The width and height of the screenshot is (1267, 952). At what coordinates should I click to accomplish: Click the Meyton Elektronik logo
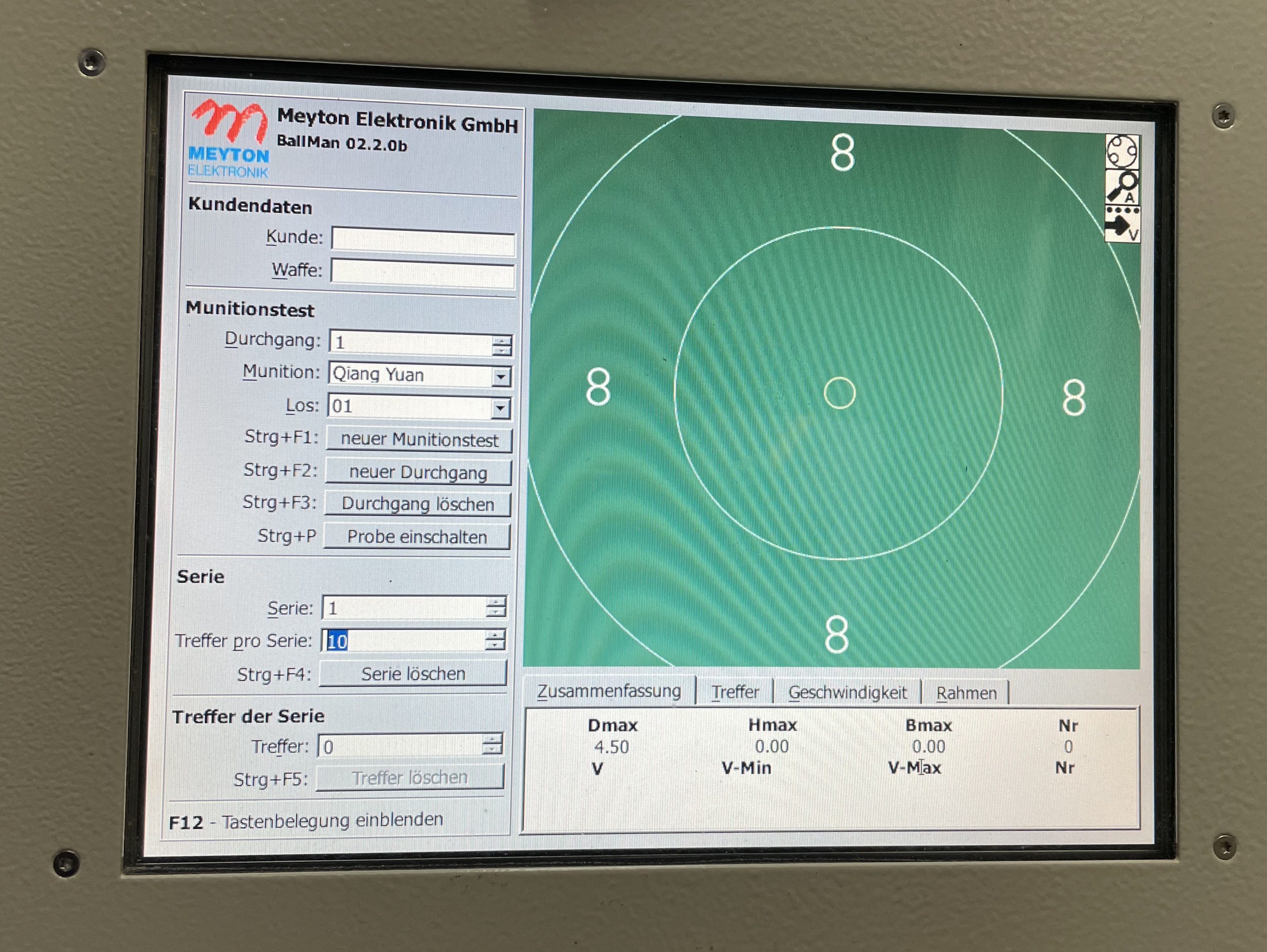click(x=229, y=139)
